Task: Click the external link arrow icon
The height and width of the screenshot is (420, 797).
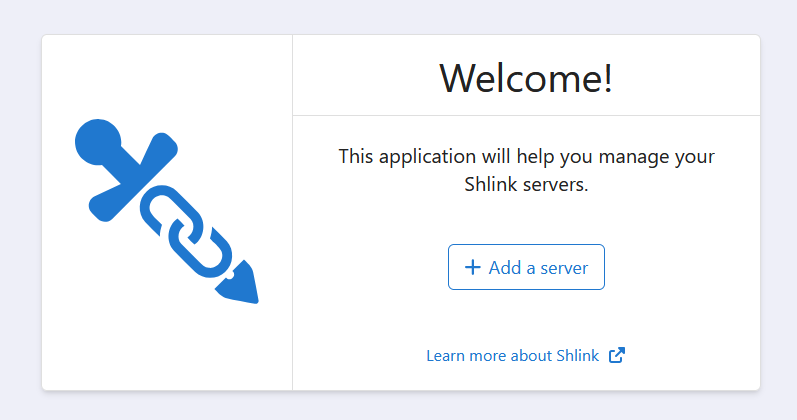Action: click(617, 355)
